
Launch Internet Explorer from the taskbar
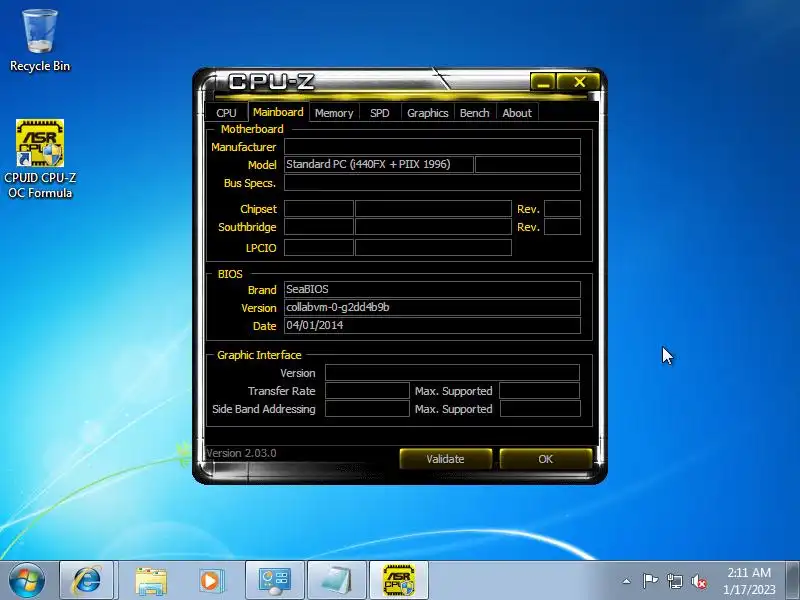87,580
